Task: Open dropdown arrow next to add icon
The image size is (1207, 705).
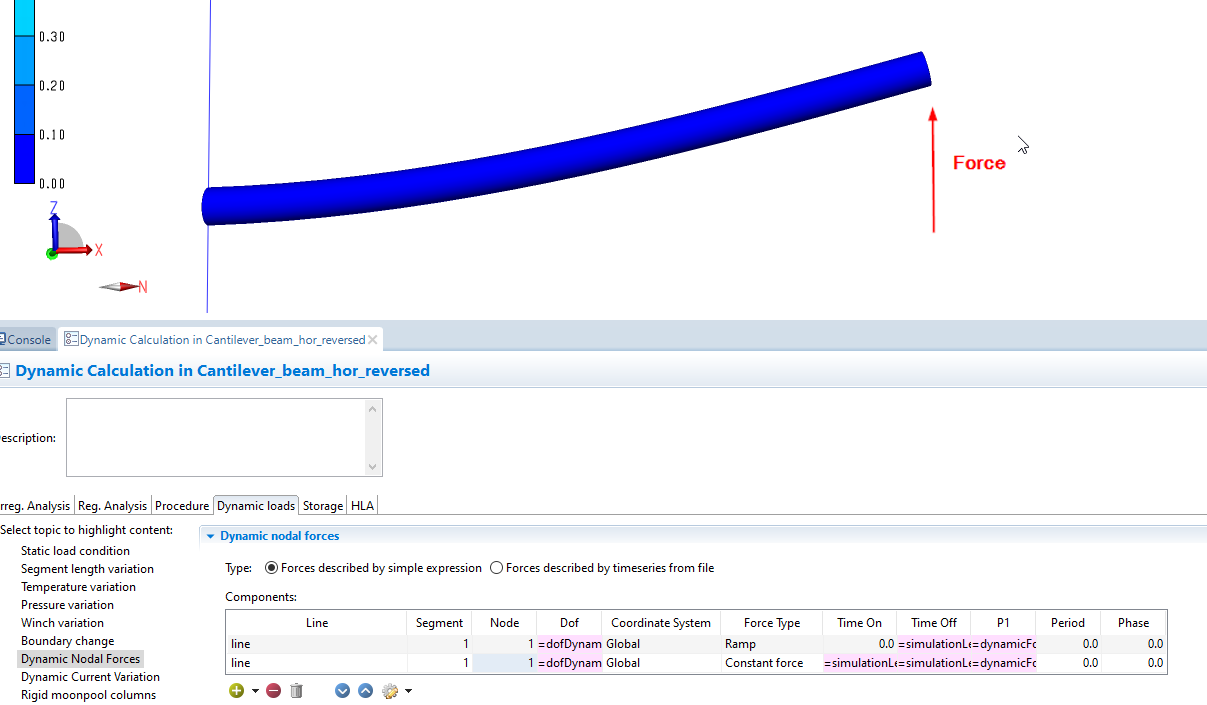Action: pyautogui.click(x=255, y=691)
